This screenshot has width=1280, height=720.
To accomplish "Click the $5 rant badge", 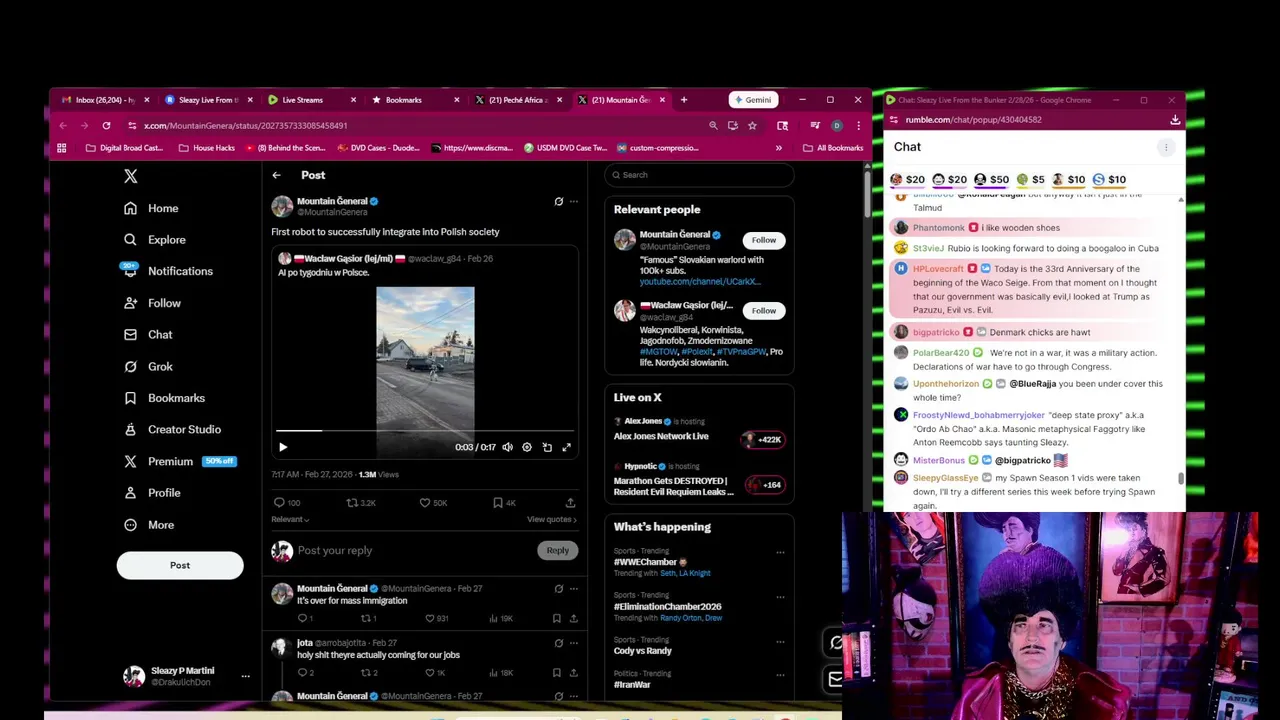I will point(1030,180).
